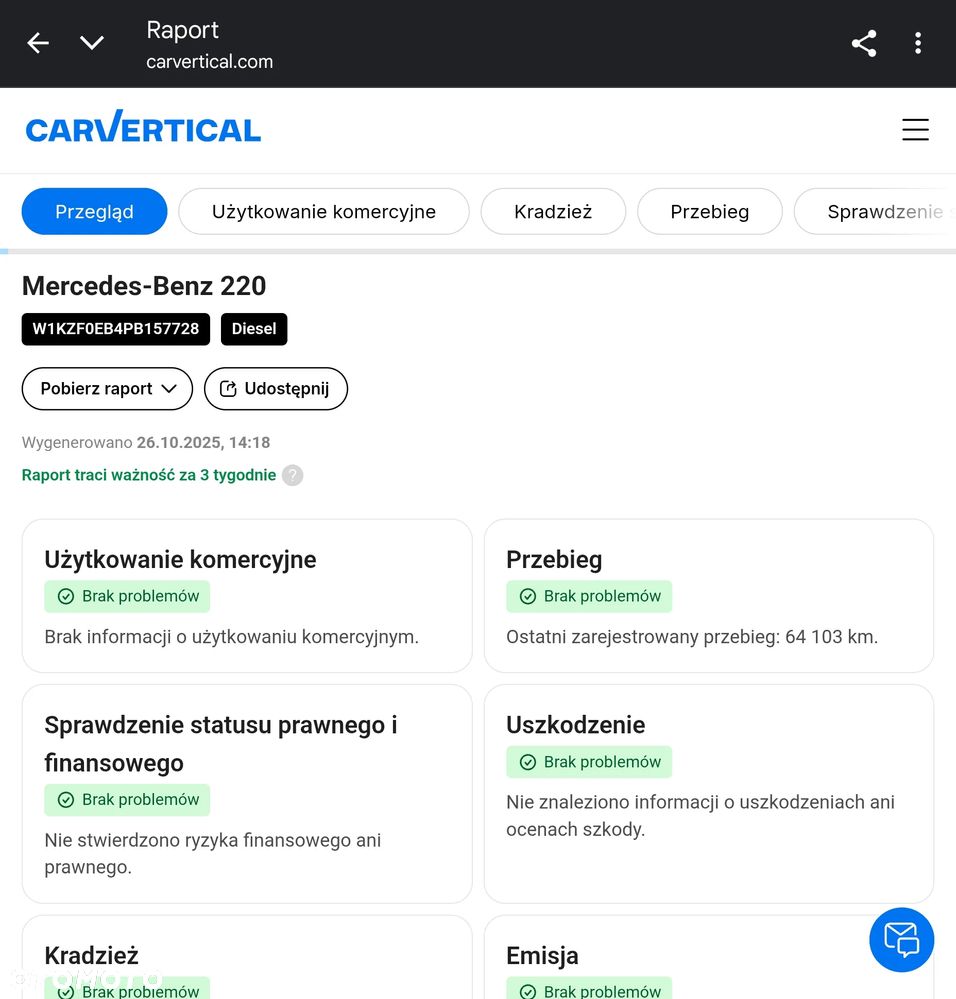The width and height of the screenshot is (956, 999).
Task: Tap the share icon in top bar
Action: pyautogui.click(x=864, y=43)
